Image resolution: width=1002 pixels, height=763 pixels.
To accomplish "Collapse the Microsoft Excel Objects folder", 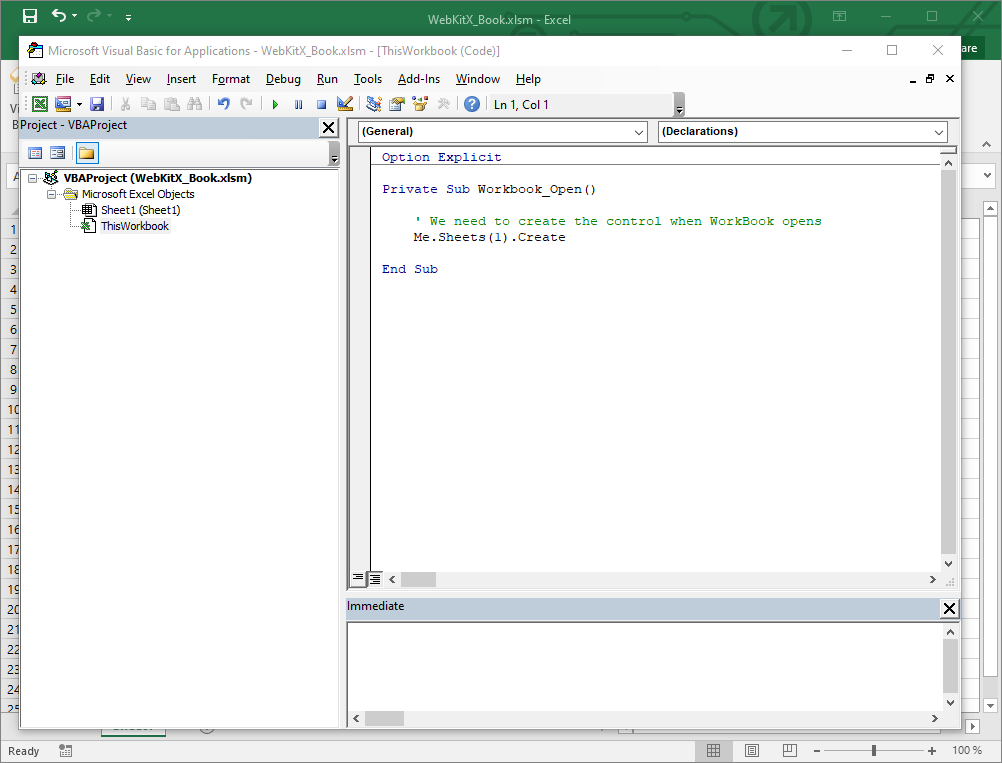I will [x=51, y=194].
